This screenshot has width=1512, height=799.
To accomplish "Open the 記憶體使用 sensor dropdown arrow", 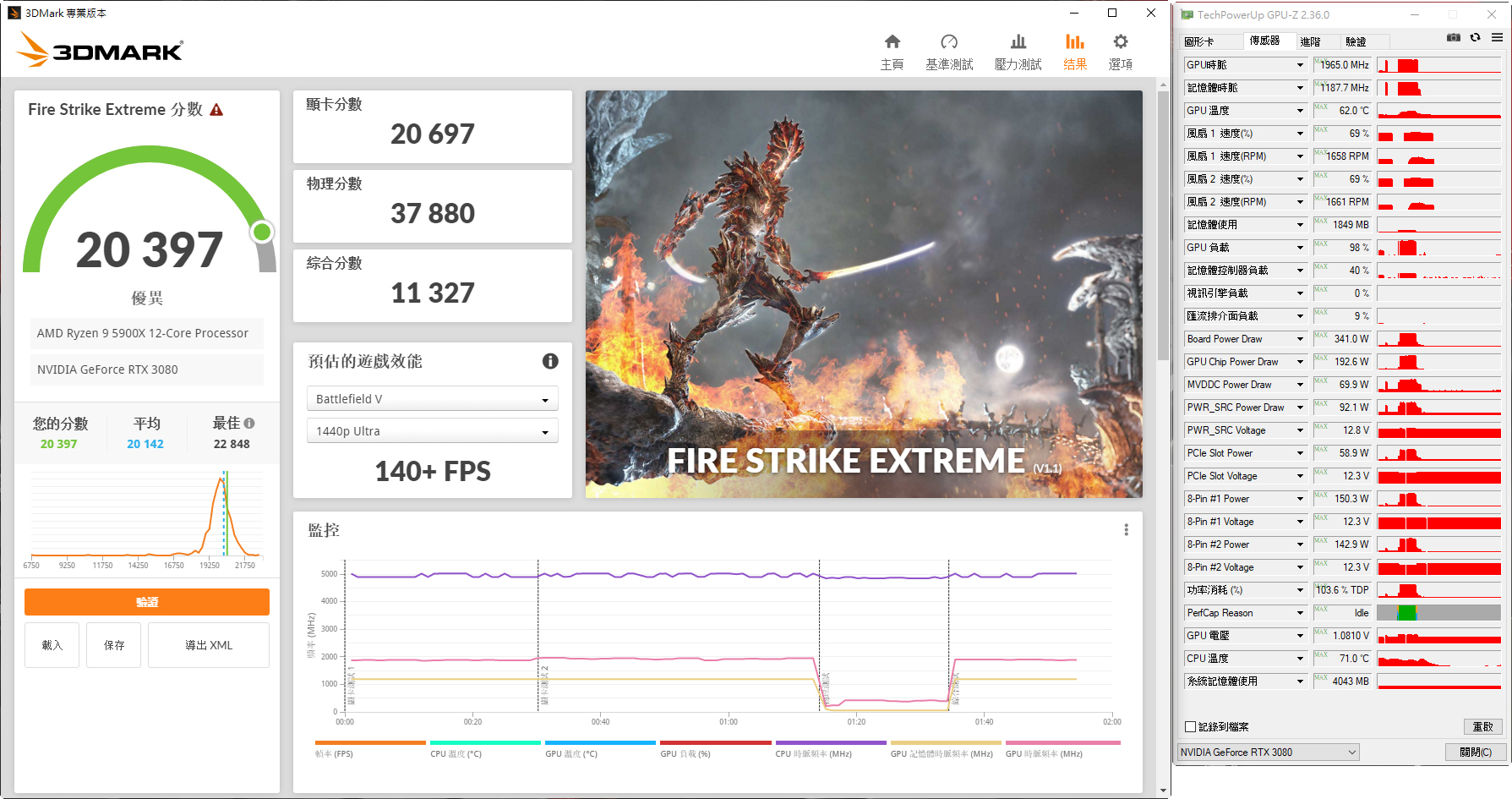I will click(1300, 225).
